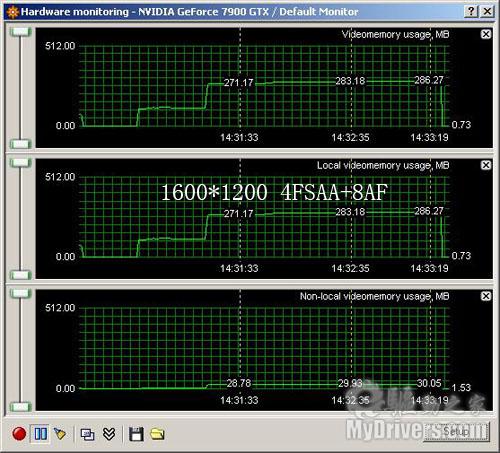
Task: Click the 14:31:33 marker in the Videomemory graph
Action: point(239,137)
